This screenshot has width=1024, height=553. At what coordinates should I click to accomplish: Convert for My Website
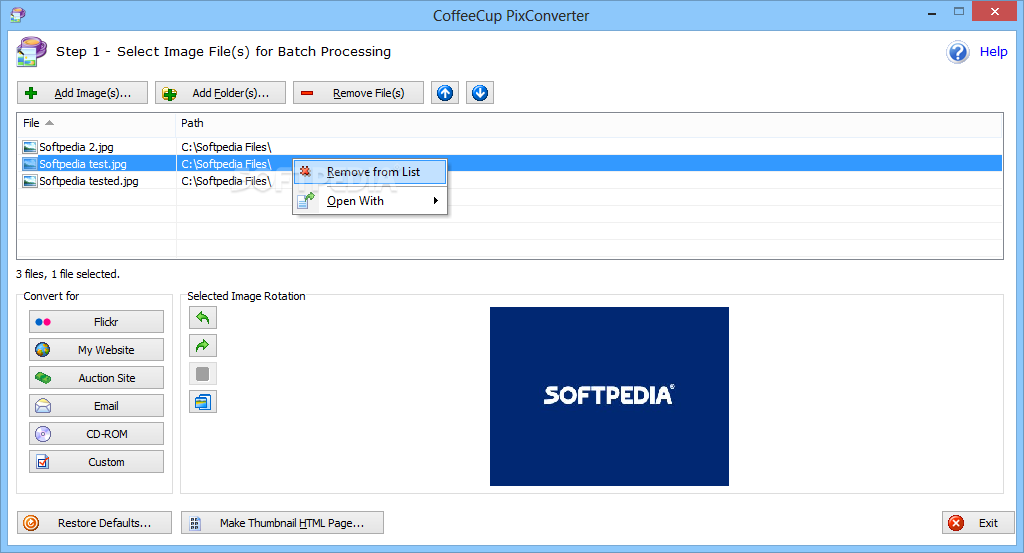pos(97,350)
